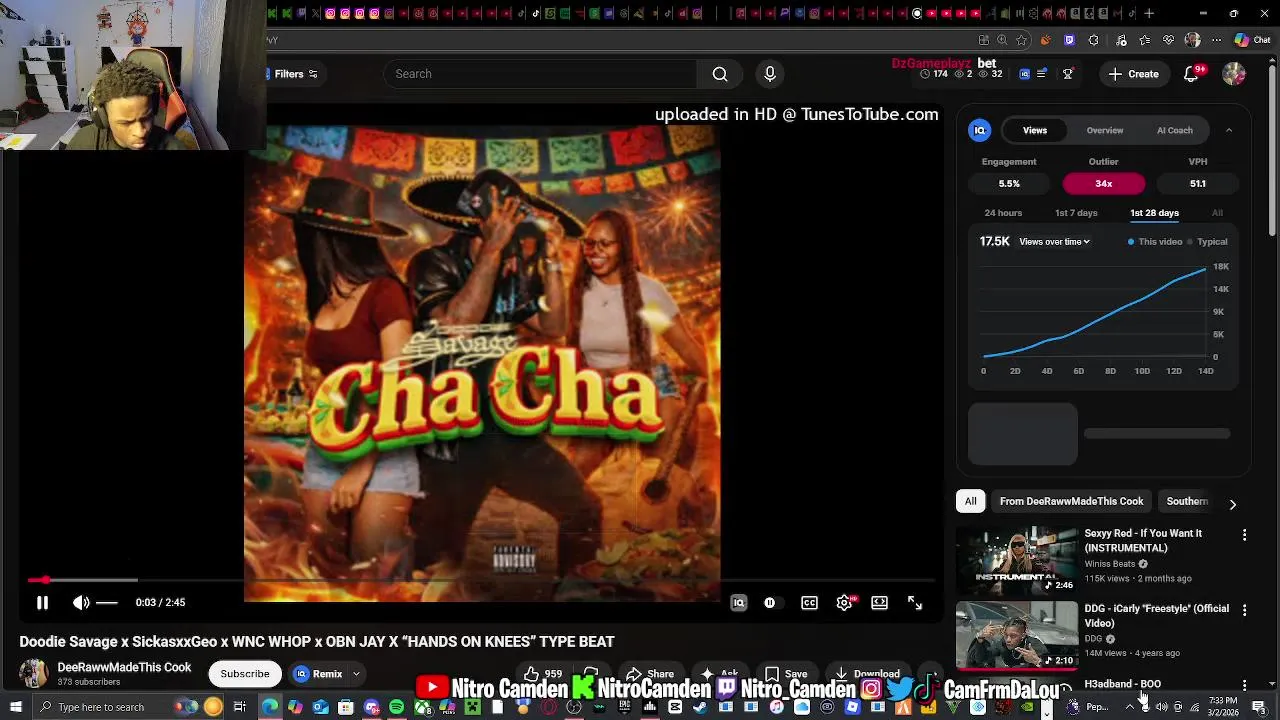The height and width of the screenshot is (720, 1280).
Task: Toggle closed captions in player
Action: (x=809, y=603)
